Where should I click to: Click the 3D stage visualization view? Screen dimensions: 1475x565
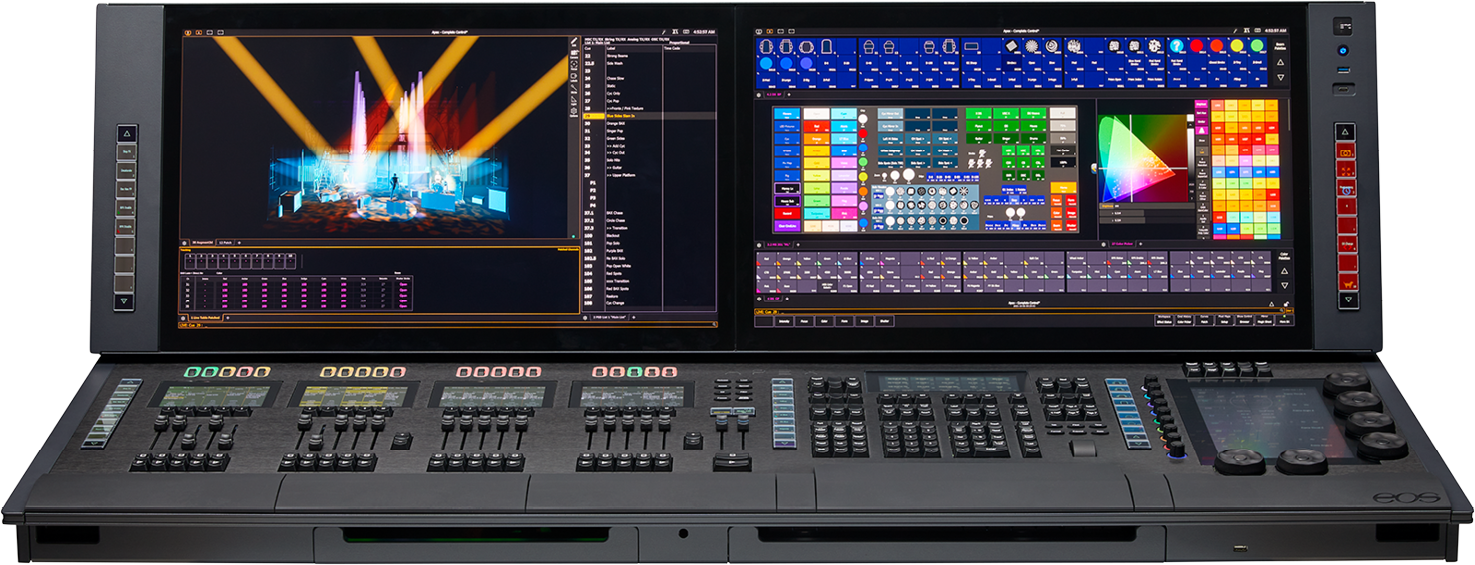(x=380, y=140)
